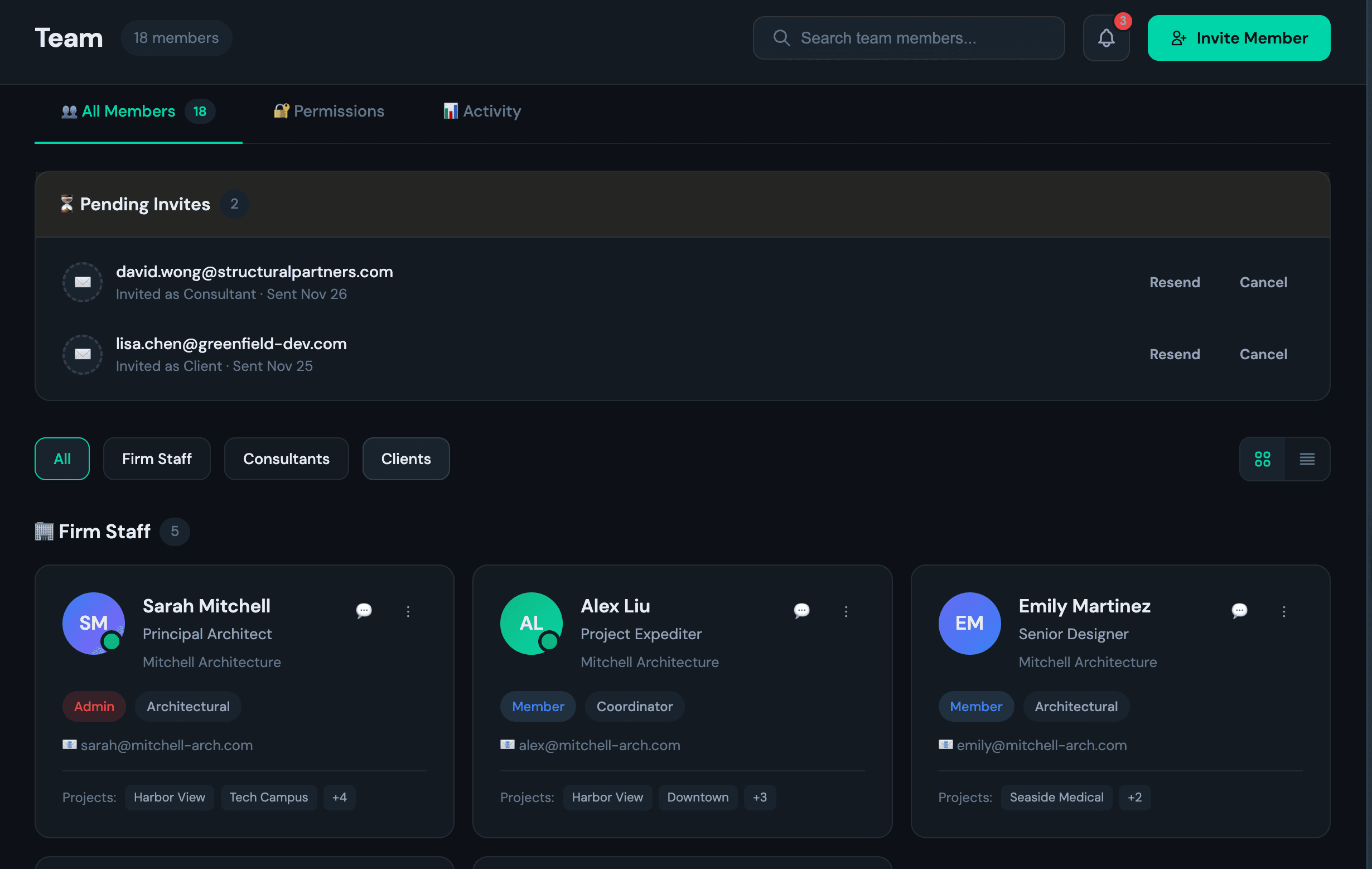Switch to grid view layout
This screenshot has height=869, width=1372.
pos(1262,458)
